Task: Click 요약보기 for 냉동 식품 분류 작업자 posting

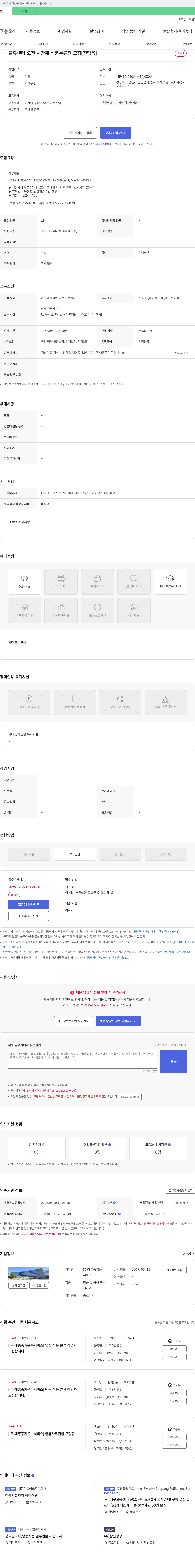Action: (174, 1393)
